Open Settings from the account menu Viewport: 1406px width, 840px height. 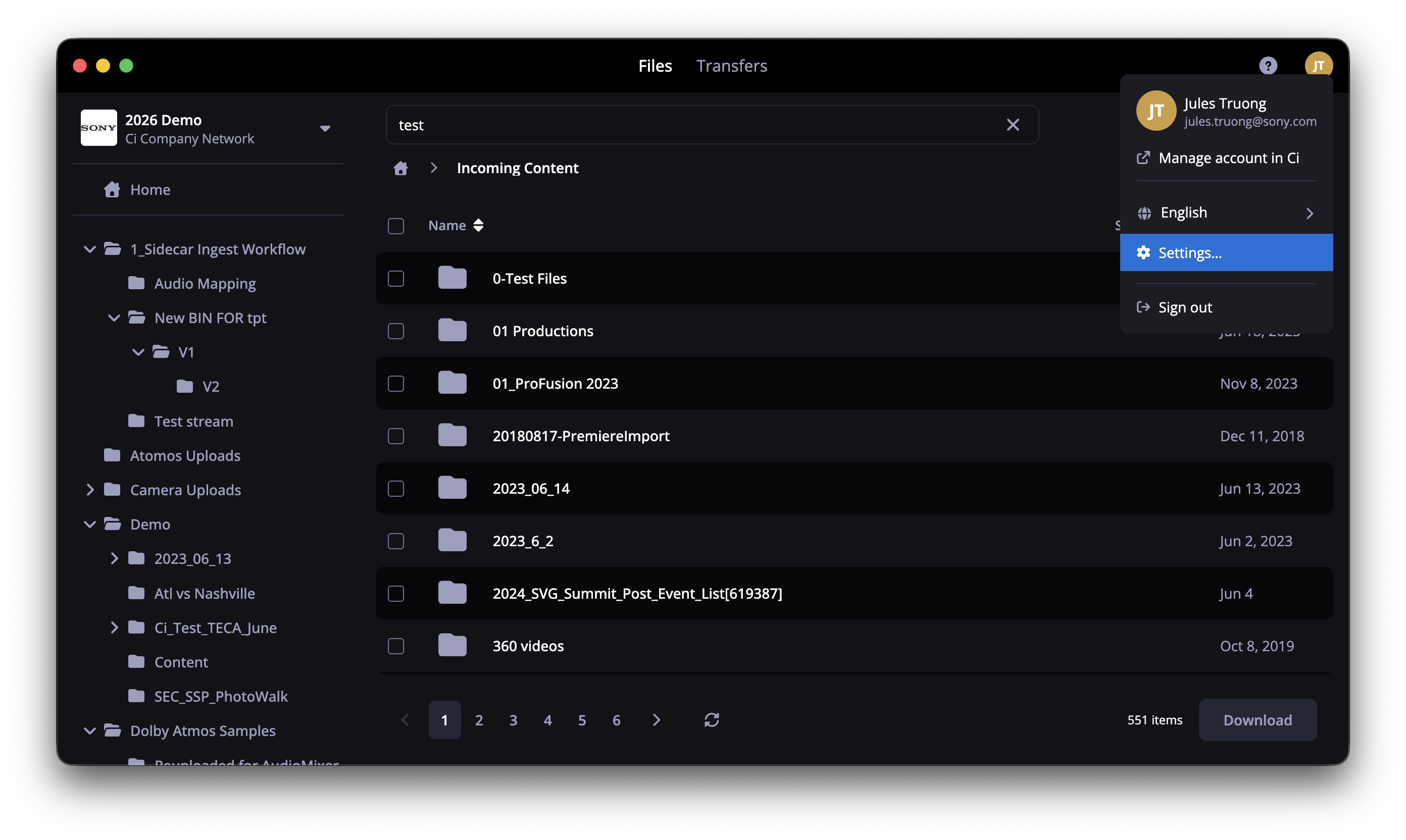point(1226,252)
